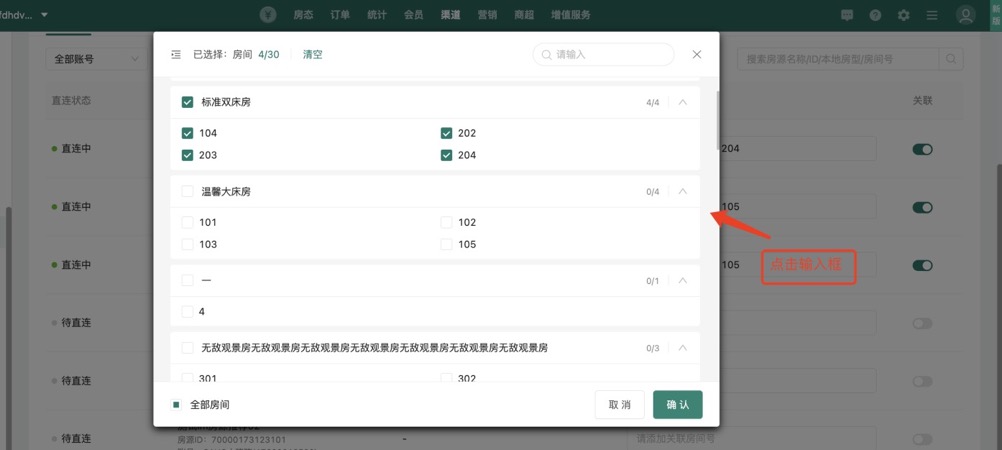Collapse the 温馨大床房 room group
1002x450 pixels.
coord(683,191)
